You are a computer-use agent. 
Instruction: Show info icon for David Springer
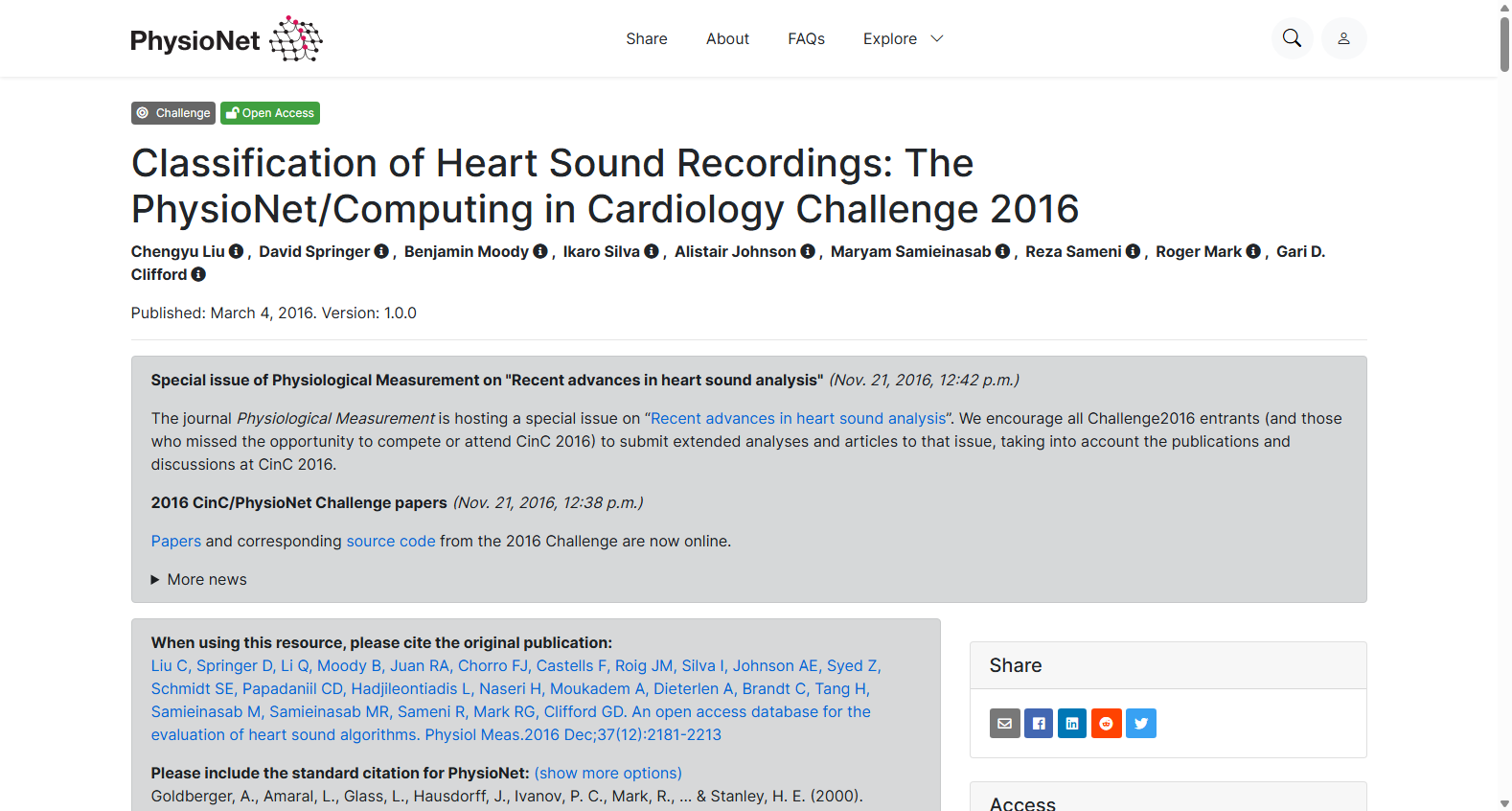(381, 251)
